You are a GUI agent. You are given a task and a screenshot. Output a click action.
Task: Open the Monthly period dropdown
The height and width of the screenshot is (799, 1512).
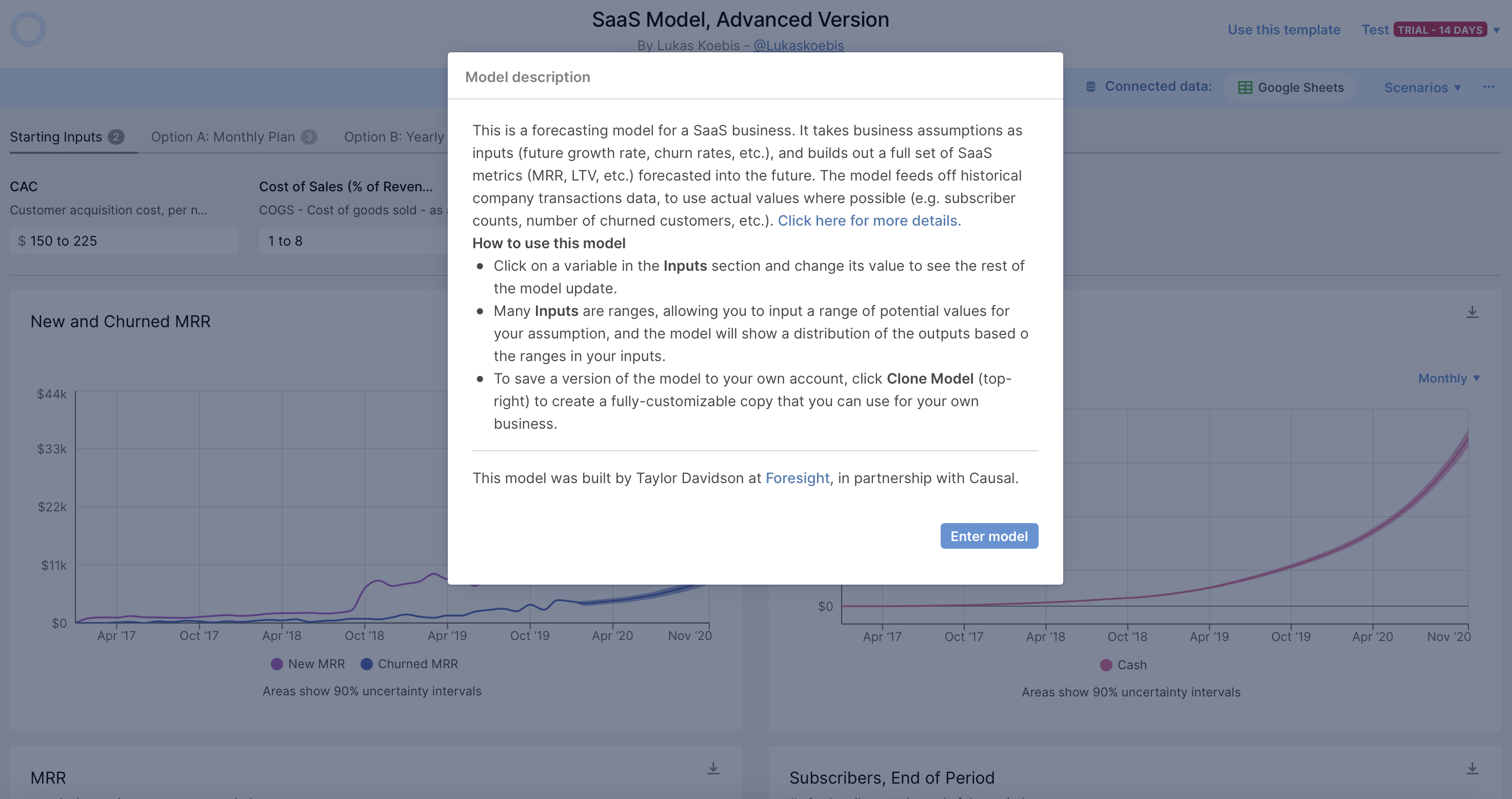[1448, 378]
